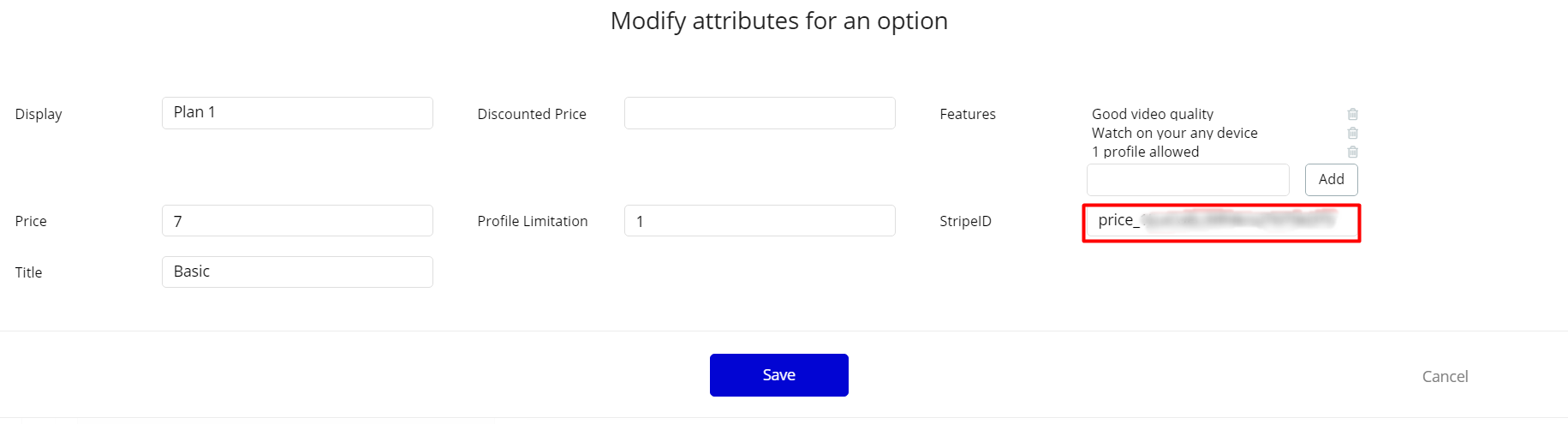Focus the Title field containing Basic
This screenshot has width=1568, height=424.
297,272
